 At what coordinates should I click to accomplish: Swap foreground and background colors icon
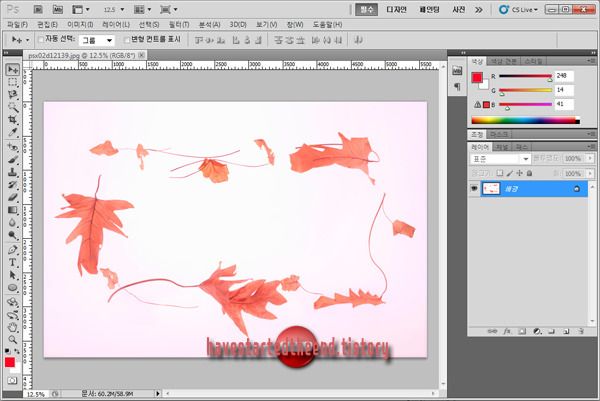(x=17, y=351)
